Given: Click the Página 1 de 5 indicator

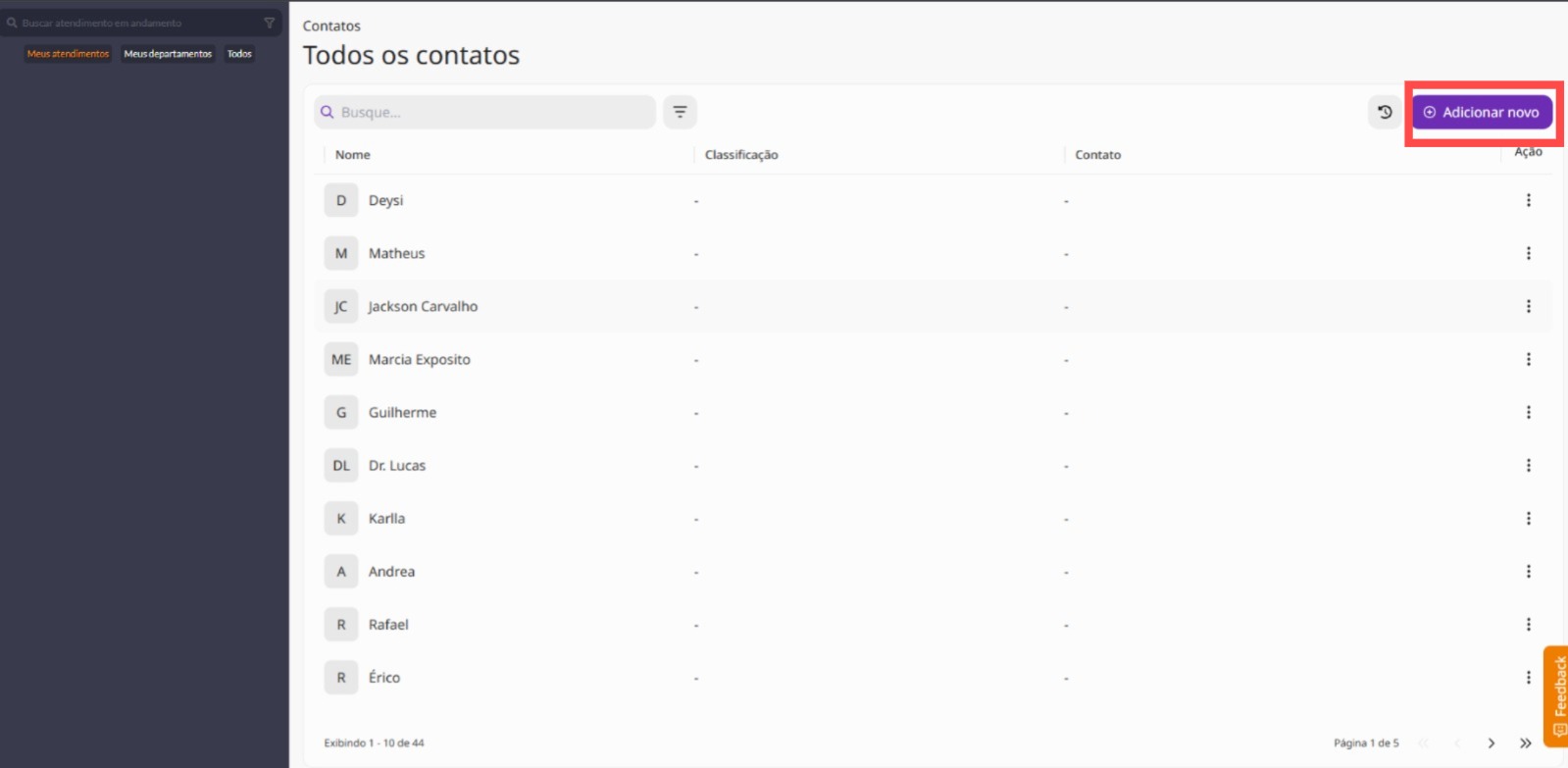Looking at the screenshot, I should click(x=1366, y=743).
